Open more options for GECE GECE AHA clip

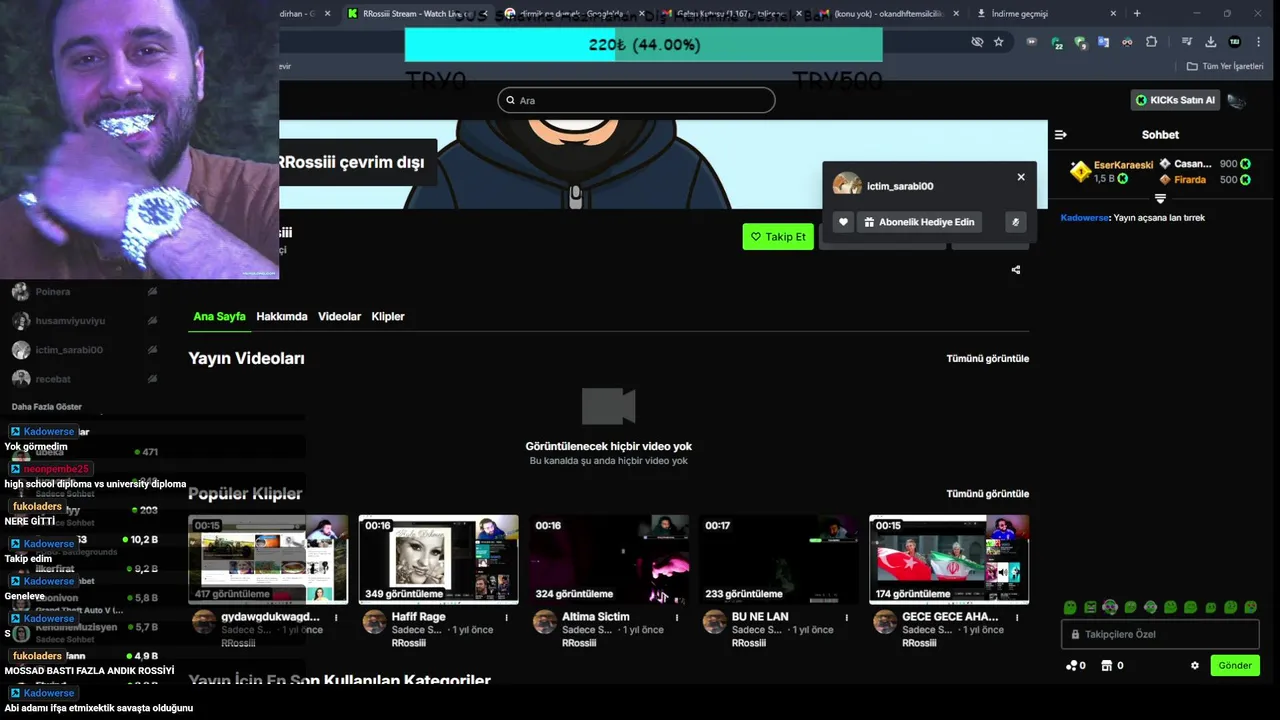1017,618
